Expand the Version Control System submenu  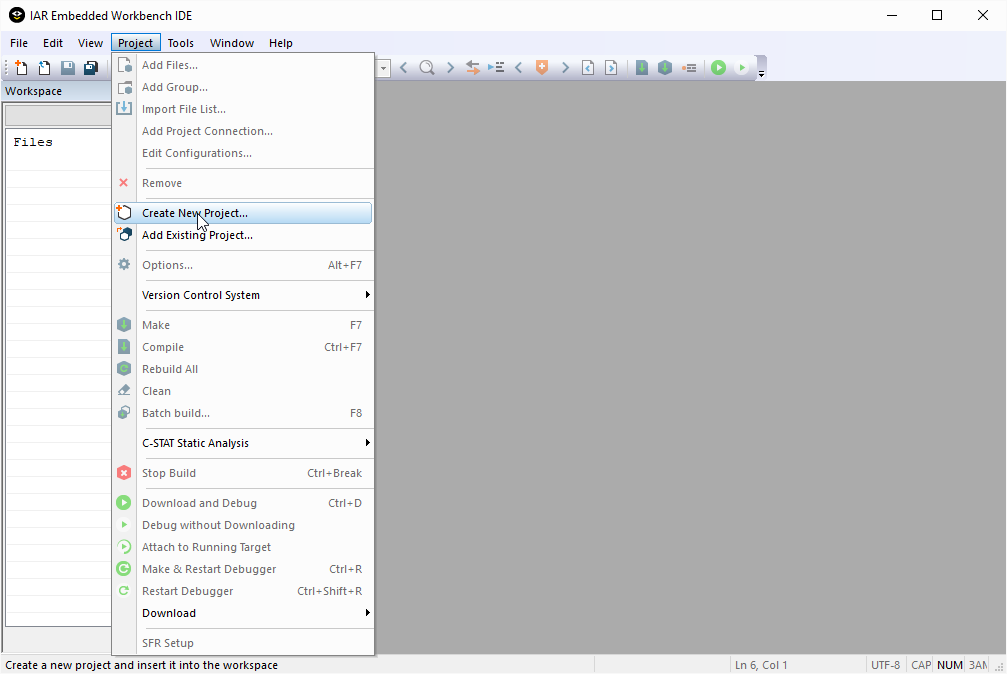click(x=243, y=295)
